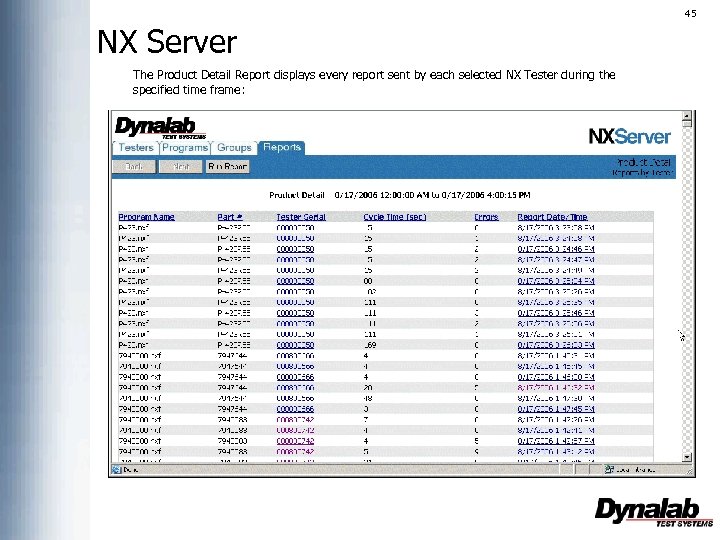This screenshot has width=720, height=540.
Task: Click the Local intranet zone icon
Action: click(609, 469)
